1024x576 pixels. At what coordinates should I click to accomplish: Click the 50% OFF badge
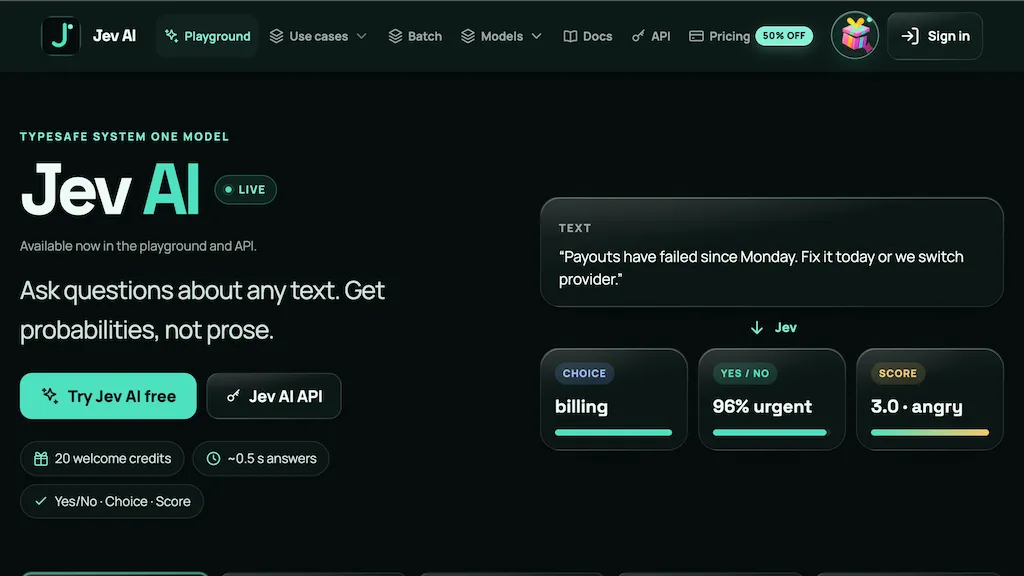click(784, 36)
